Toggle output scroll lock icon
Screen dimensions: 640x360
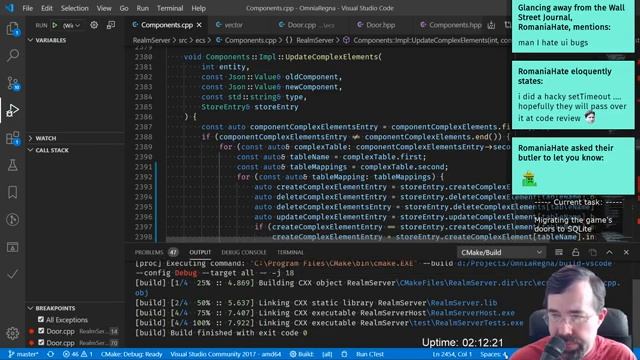[x=576, y=252]
